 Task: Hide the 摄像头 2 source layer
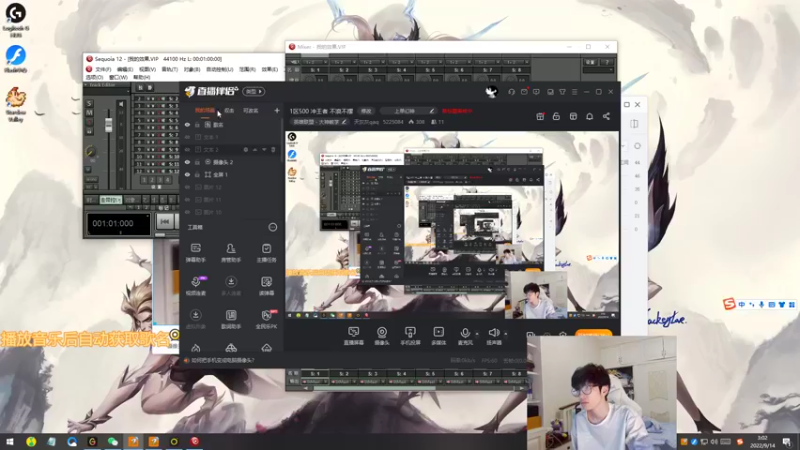point(187,162)
